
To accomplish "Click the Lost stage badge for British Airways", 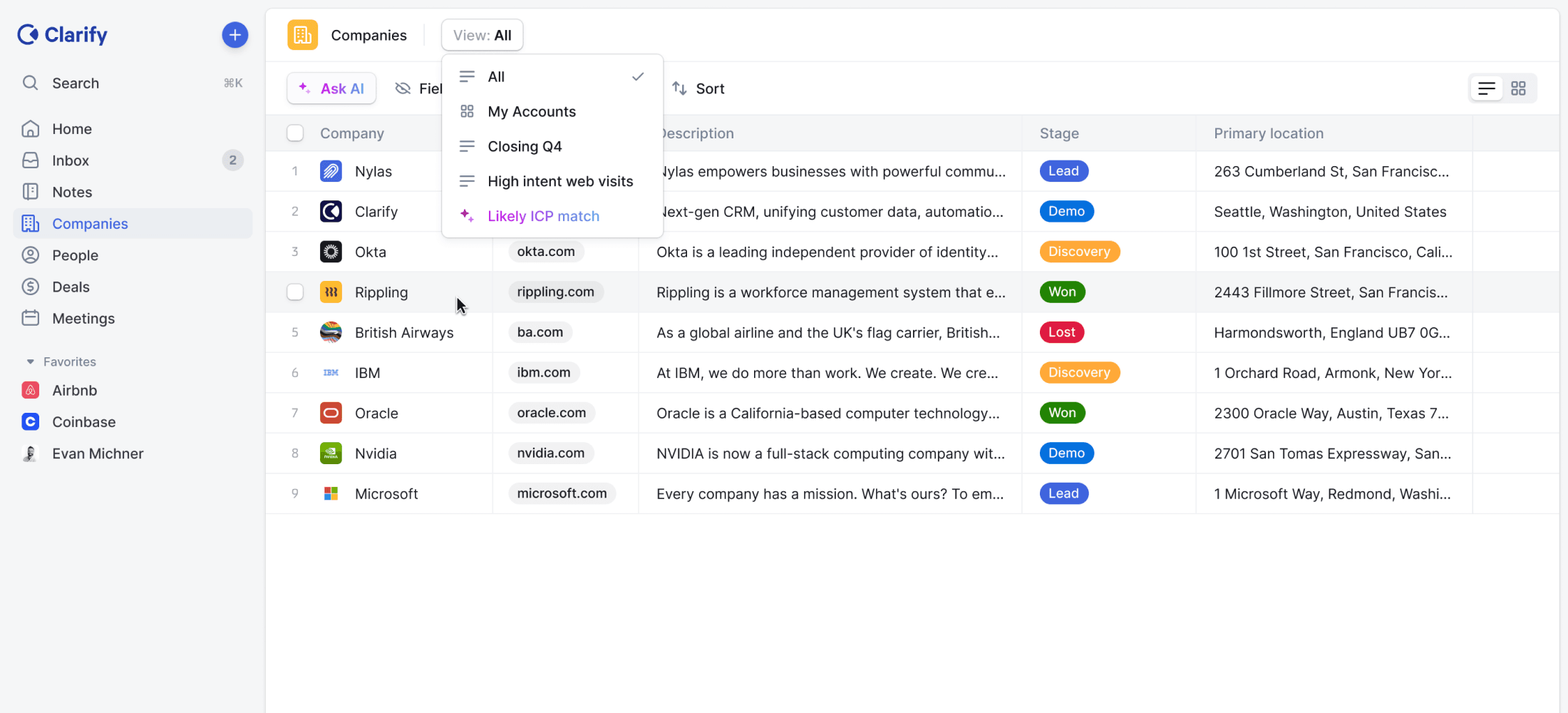I will pyautogui.click(x=1062, y=332).
